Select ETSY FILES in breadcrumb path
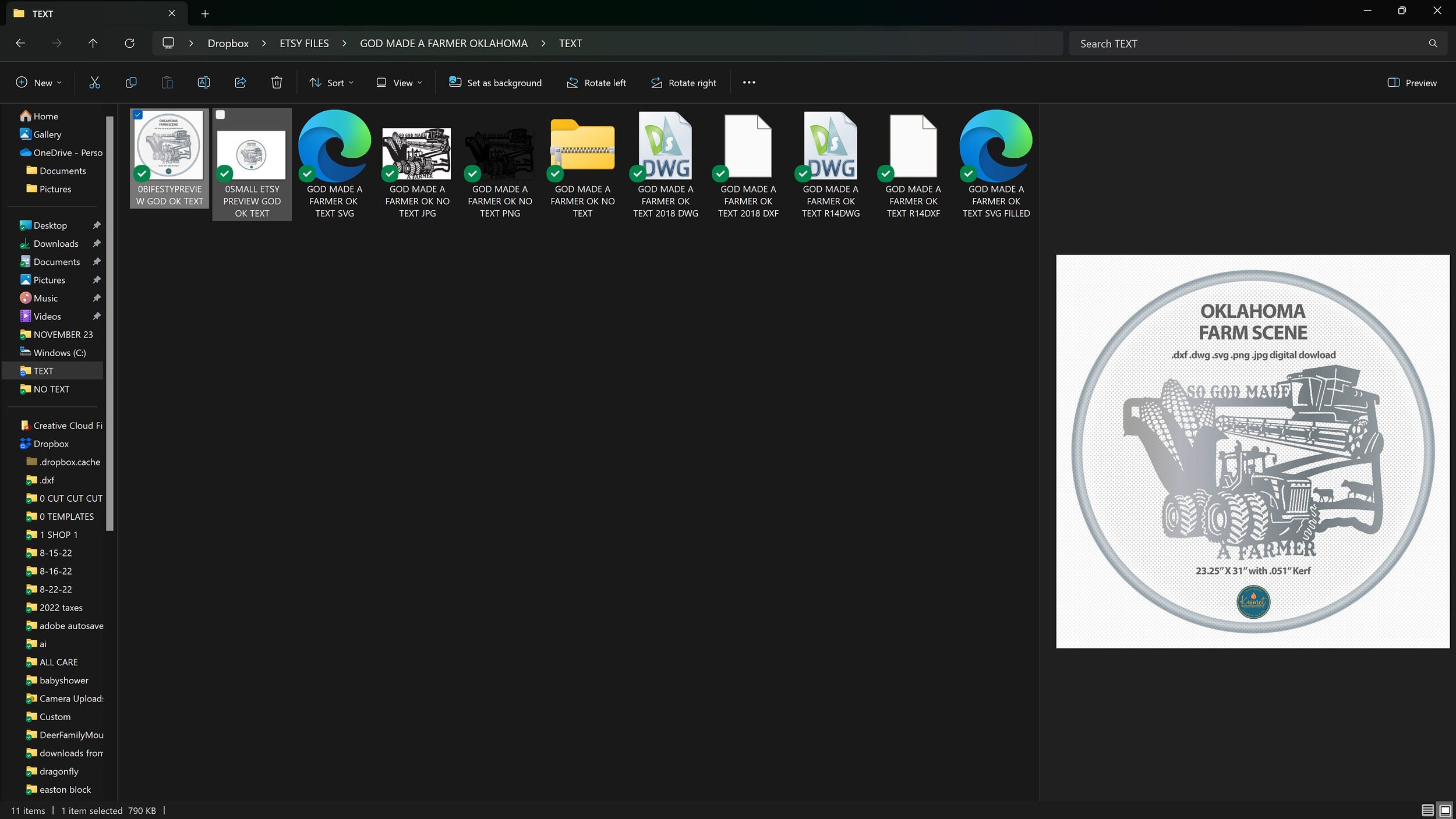Image resolution: width=1456 pixels, height=819 pixels. [x=304, y=44]
